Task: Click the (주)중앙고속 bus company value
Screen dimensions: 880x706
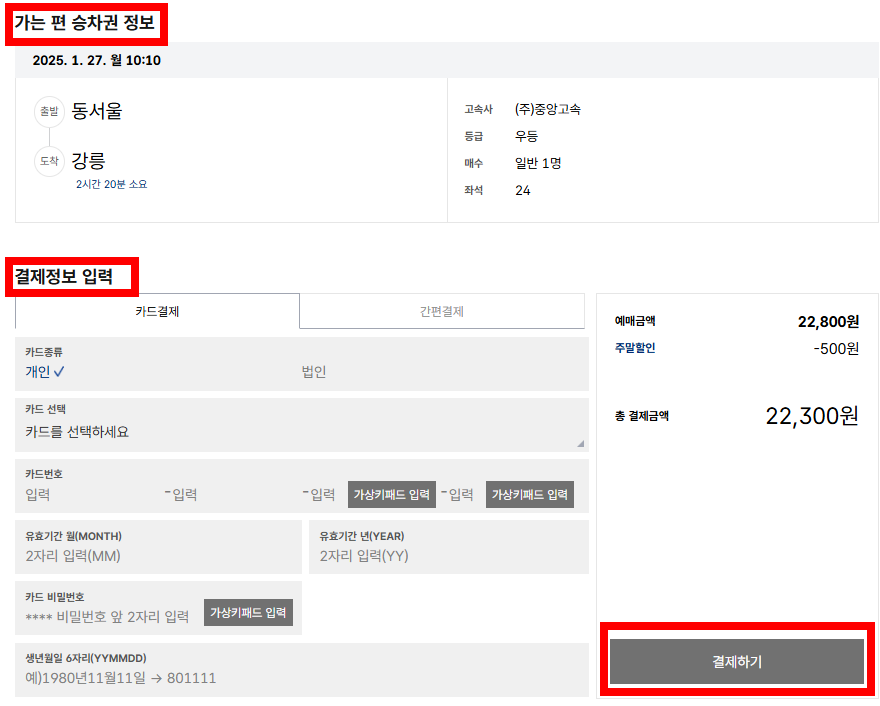Action: coord(548,109)
